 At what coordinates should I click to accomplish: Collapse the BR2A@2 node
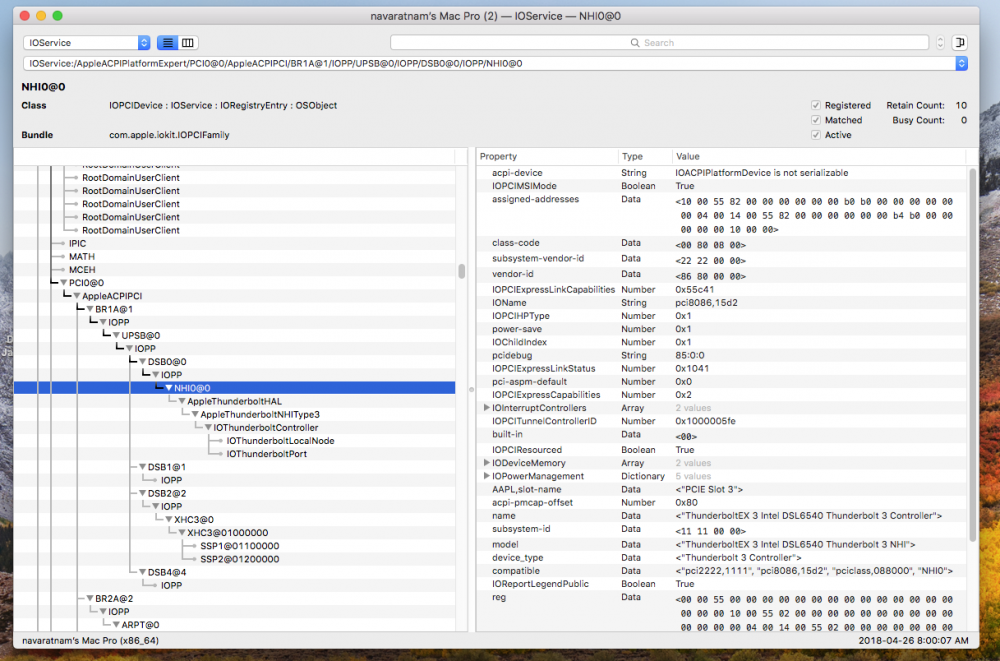[x=89, y=598]
